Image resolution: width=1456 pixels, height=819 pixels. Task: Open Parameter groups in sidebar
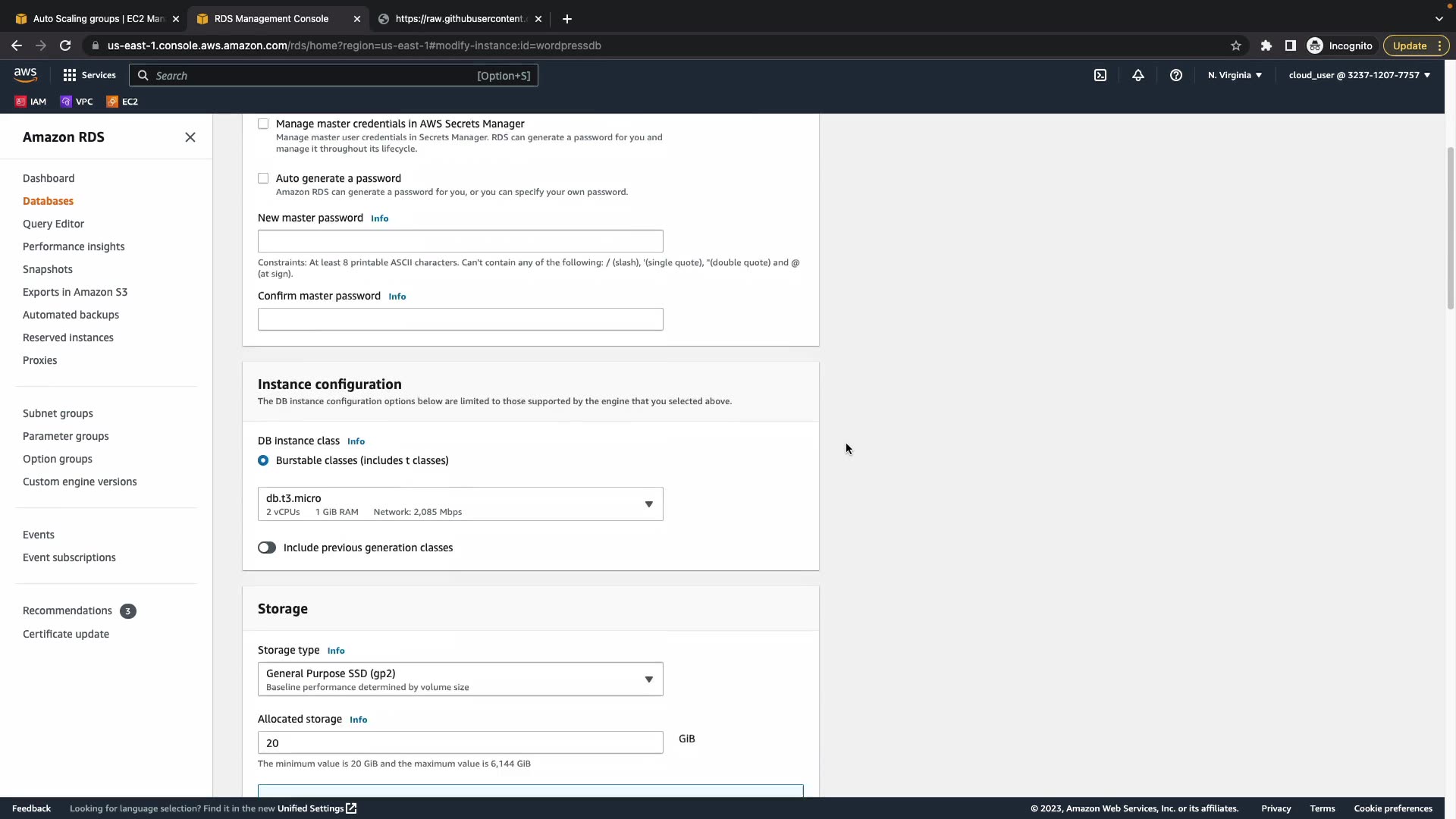point(66,436)
